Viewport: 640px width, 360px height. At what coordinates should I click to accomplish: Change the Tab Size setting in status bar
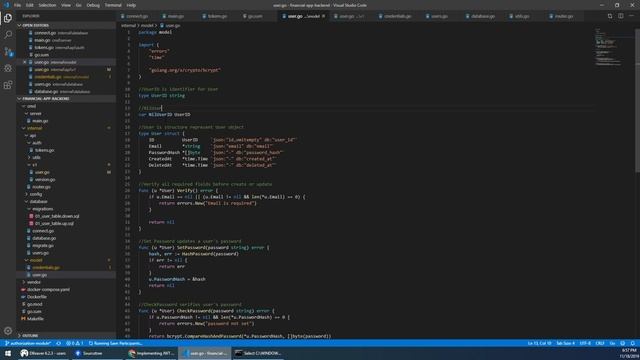click(566, 343)
